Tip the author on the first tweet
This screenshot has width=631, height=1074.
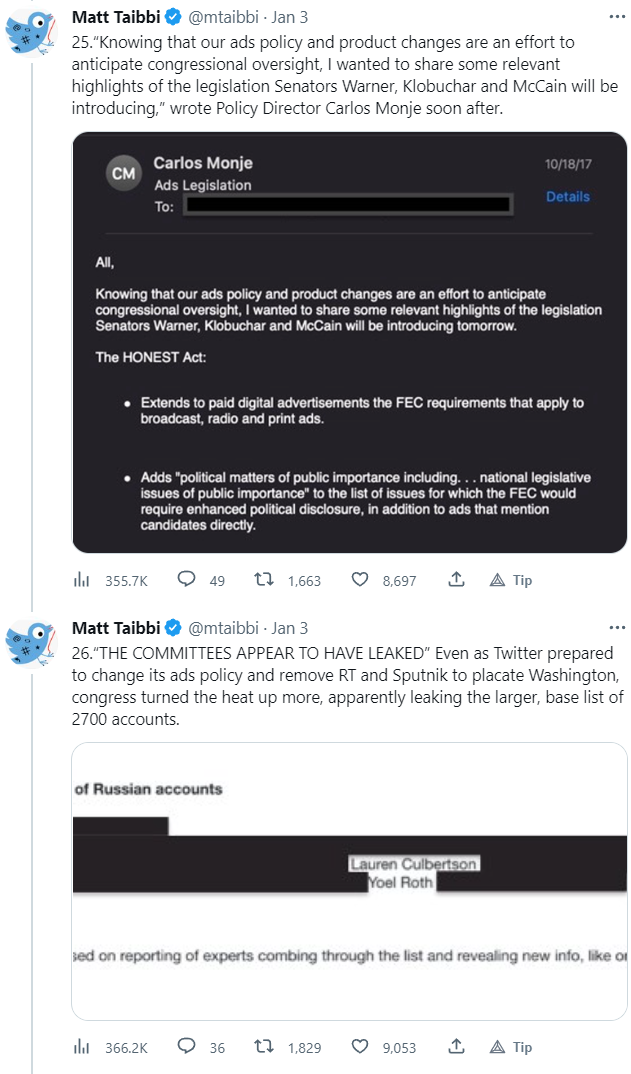click(x=511, y=580)
